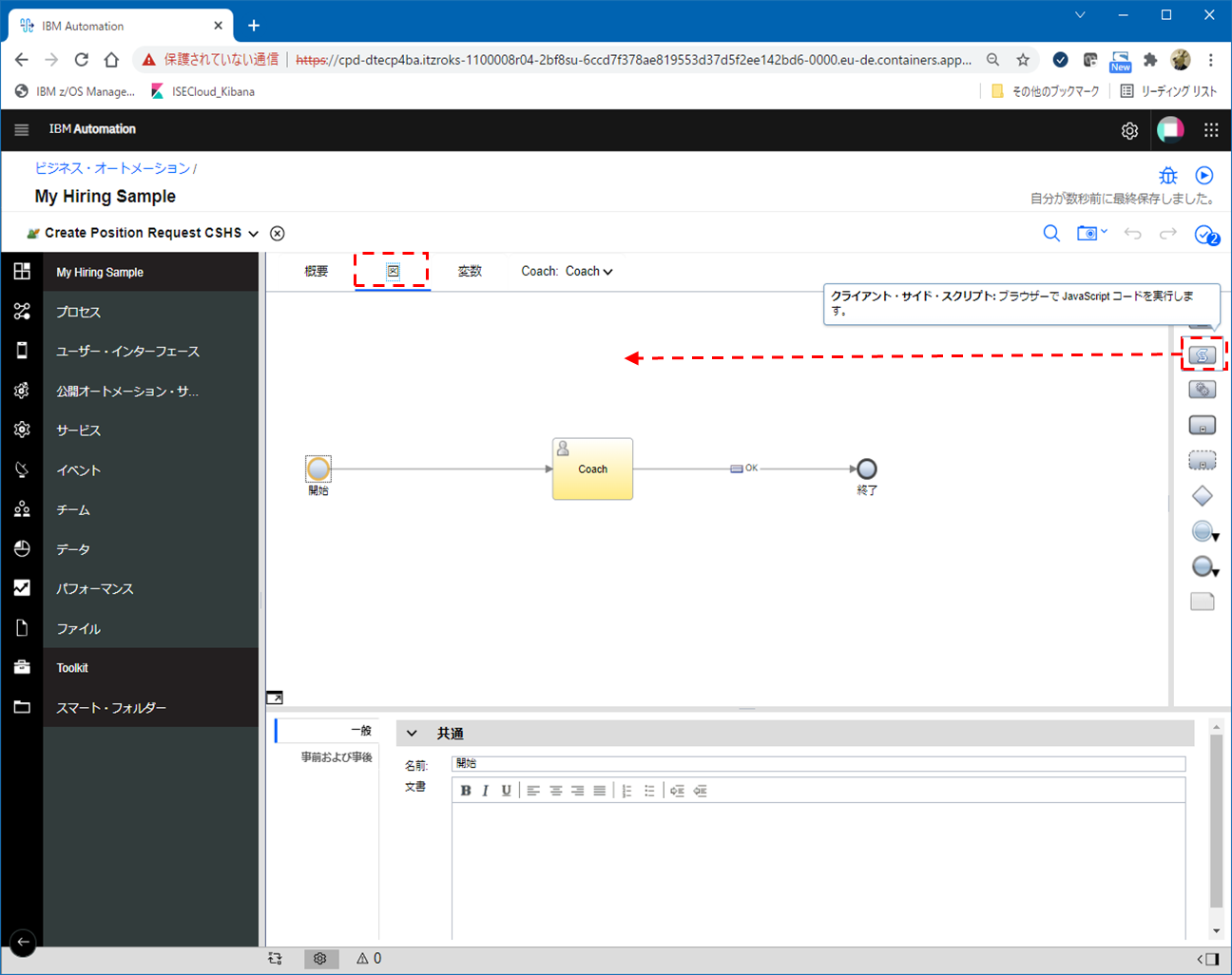The width and height of the screenshot is (1232, 975).
Task: Select the blank note palette tool
Action: (1203, 602)
